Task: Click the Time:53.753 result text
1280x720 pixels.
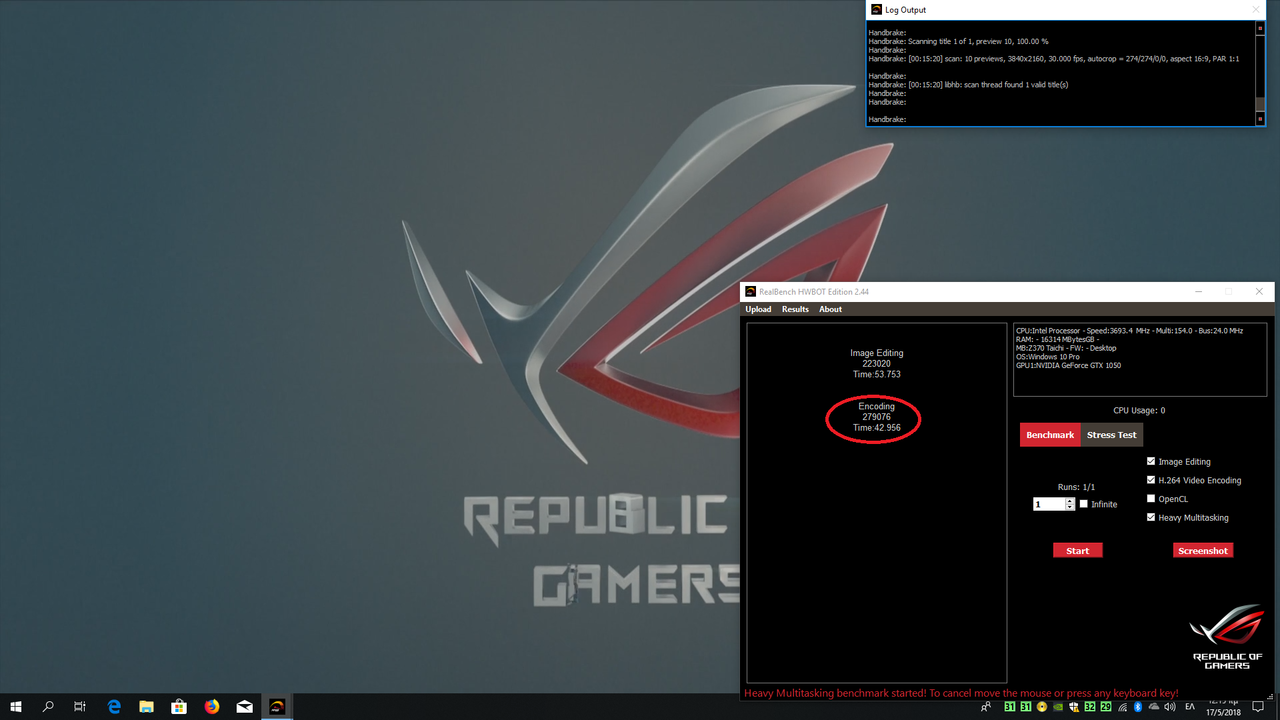Action: pyautogui.click(x=876, y=375)
